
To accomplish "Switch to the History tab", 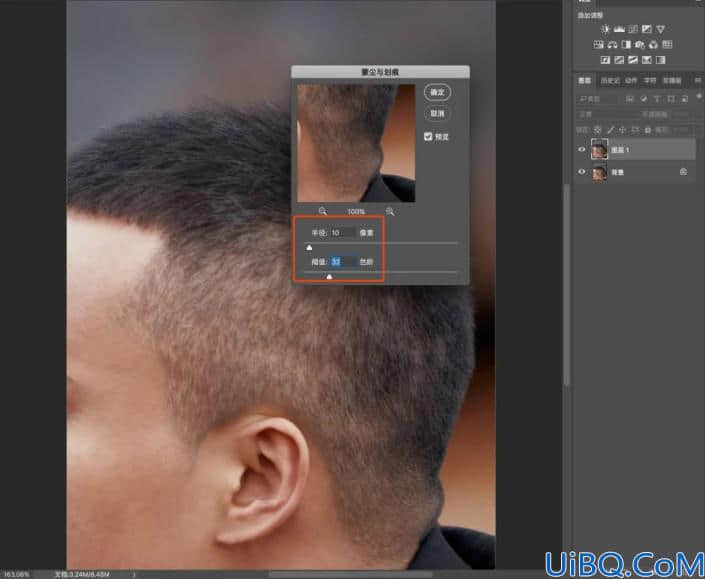I will [x=610, y=80].
